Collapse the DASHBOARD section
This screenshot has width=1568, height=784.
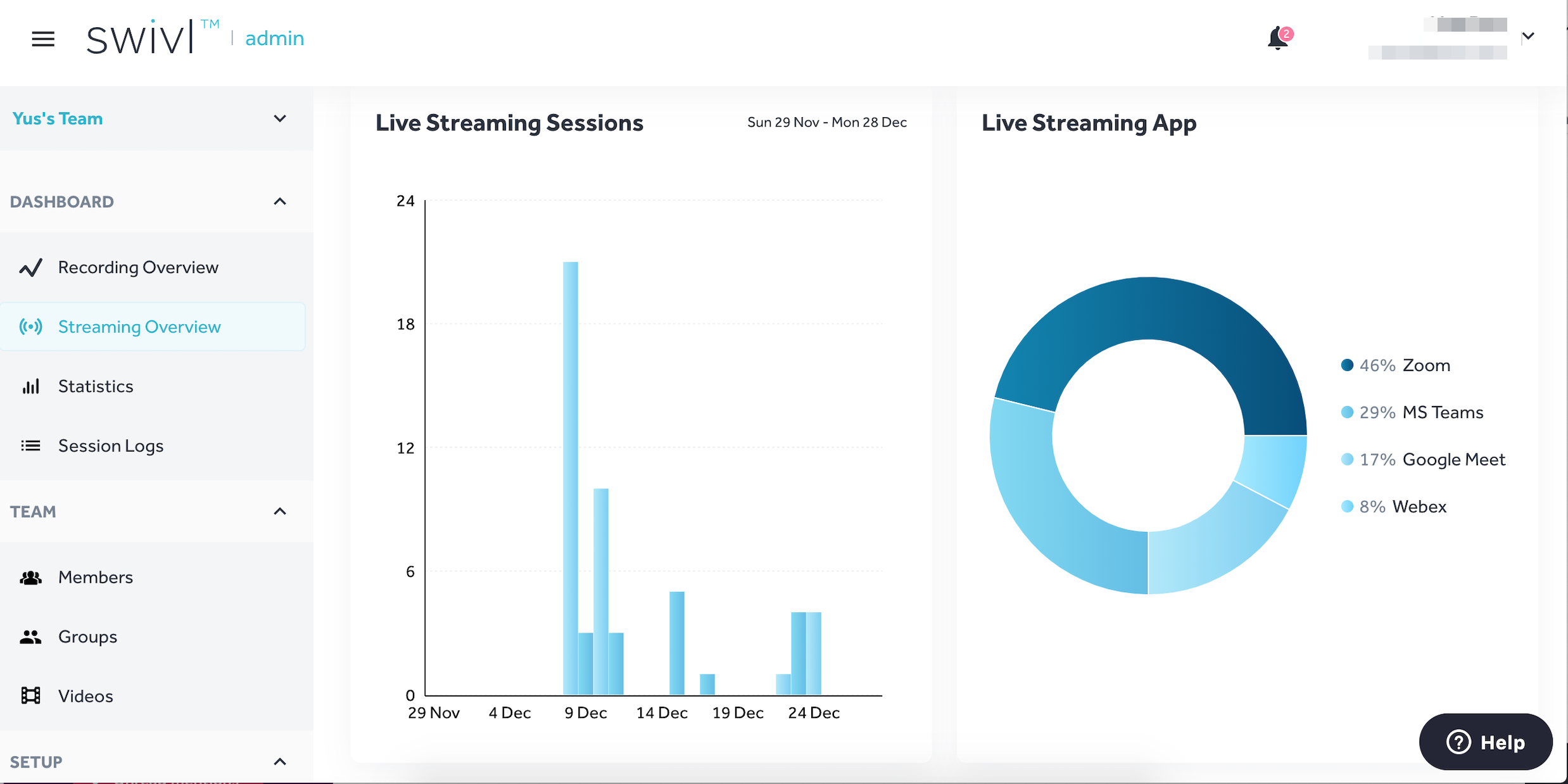(279, 201)
